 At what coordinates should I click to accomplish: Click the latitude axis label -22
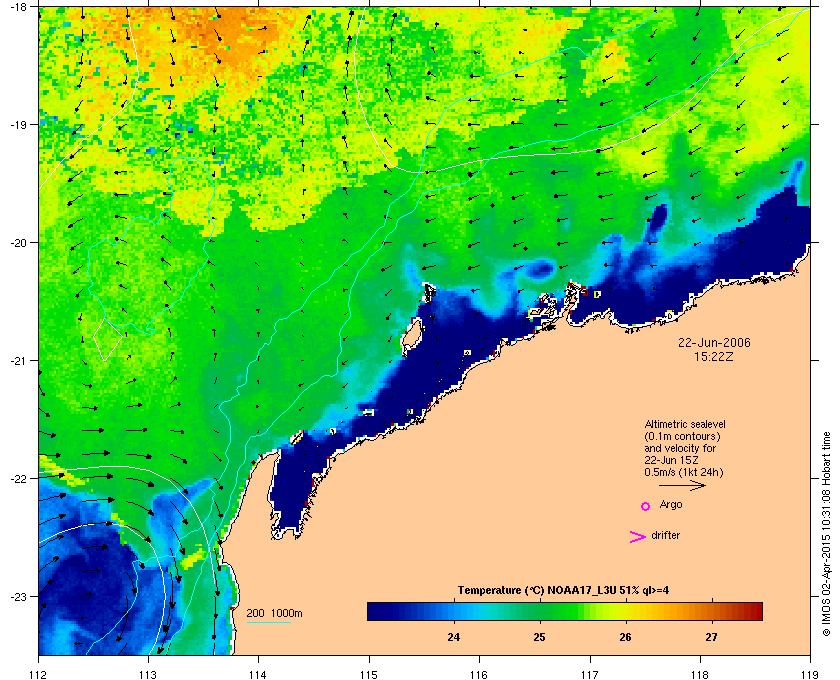point(17,479)
